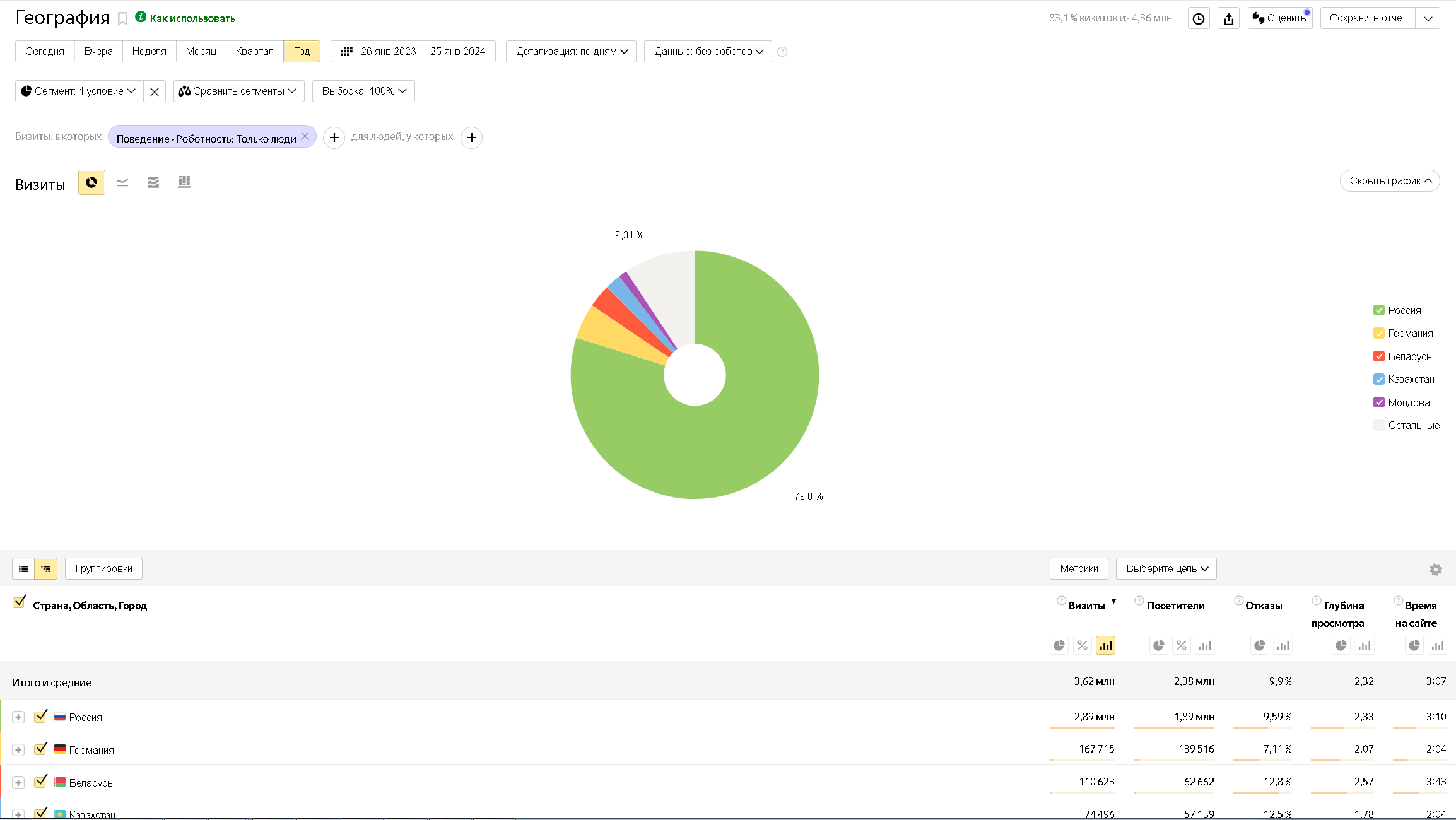Open the report history clock icon
Screen dimensions: 1456x820
(x=1198, y=19)
